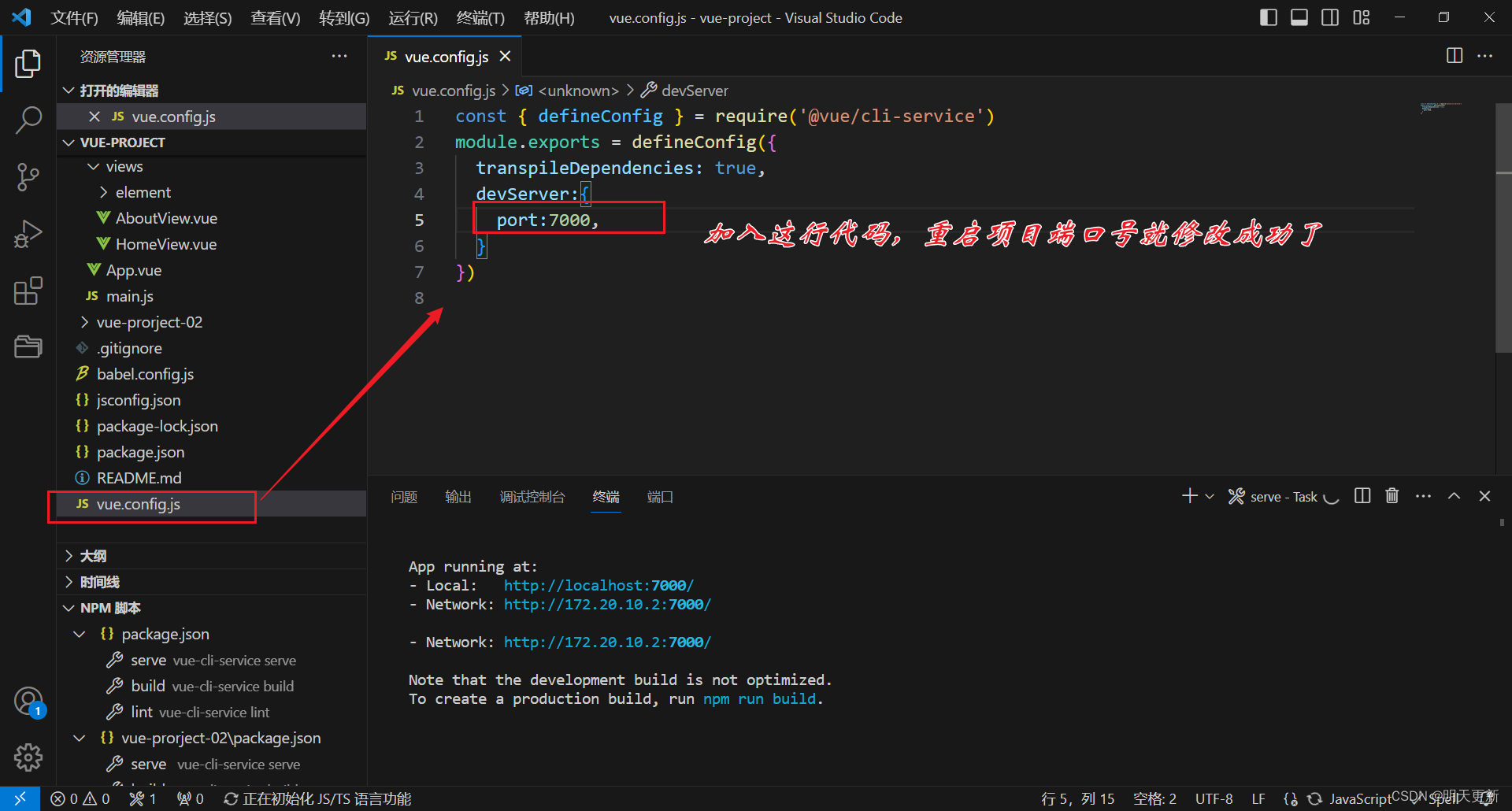1512x811 pixels.
Task: Open the Project Manager folder icon
Action: click(28, 346)
